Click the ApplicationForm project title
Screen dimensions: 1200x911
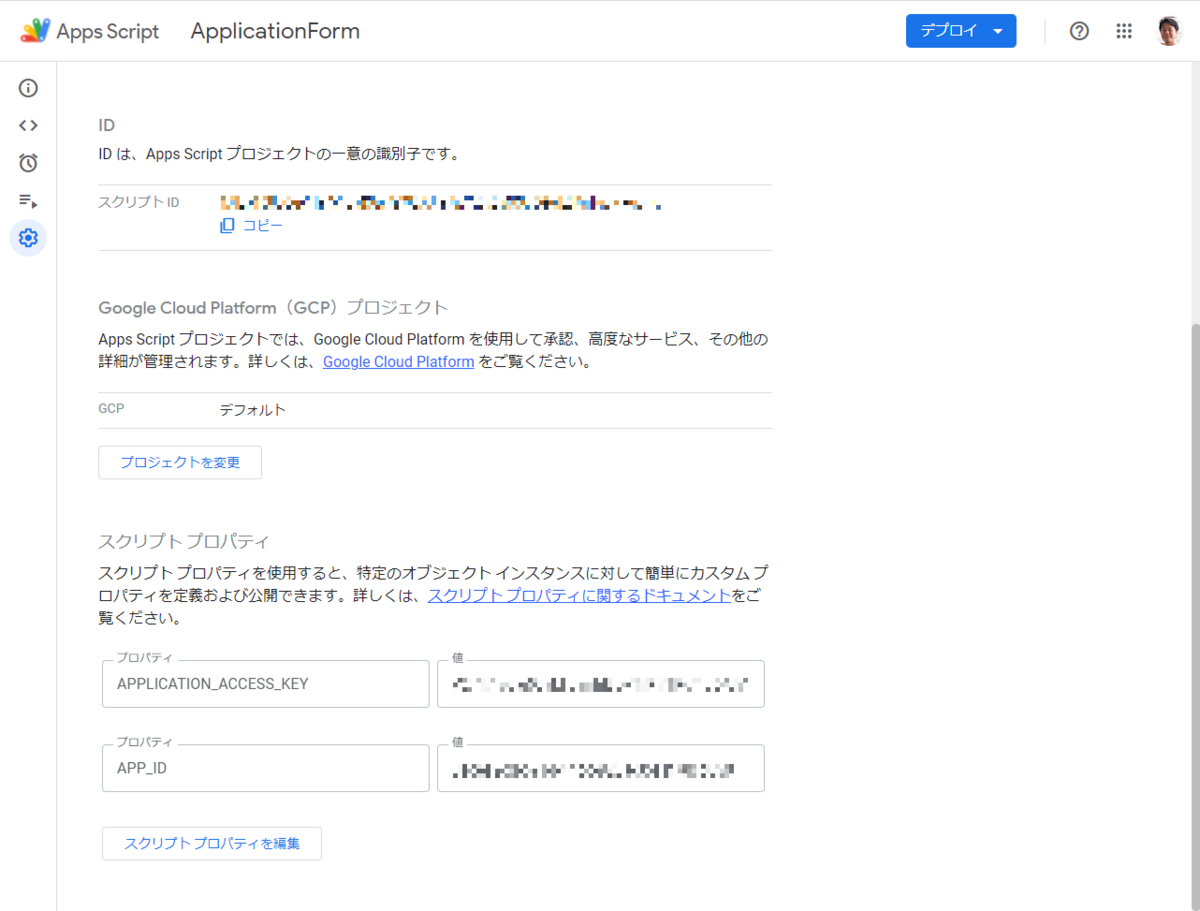[275, 31]
